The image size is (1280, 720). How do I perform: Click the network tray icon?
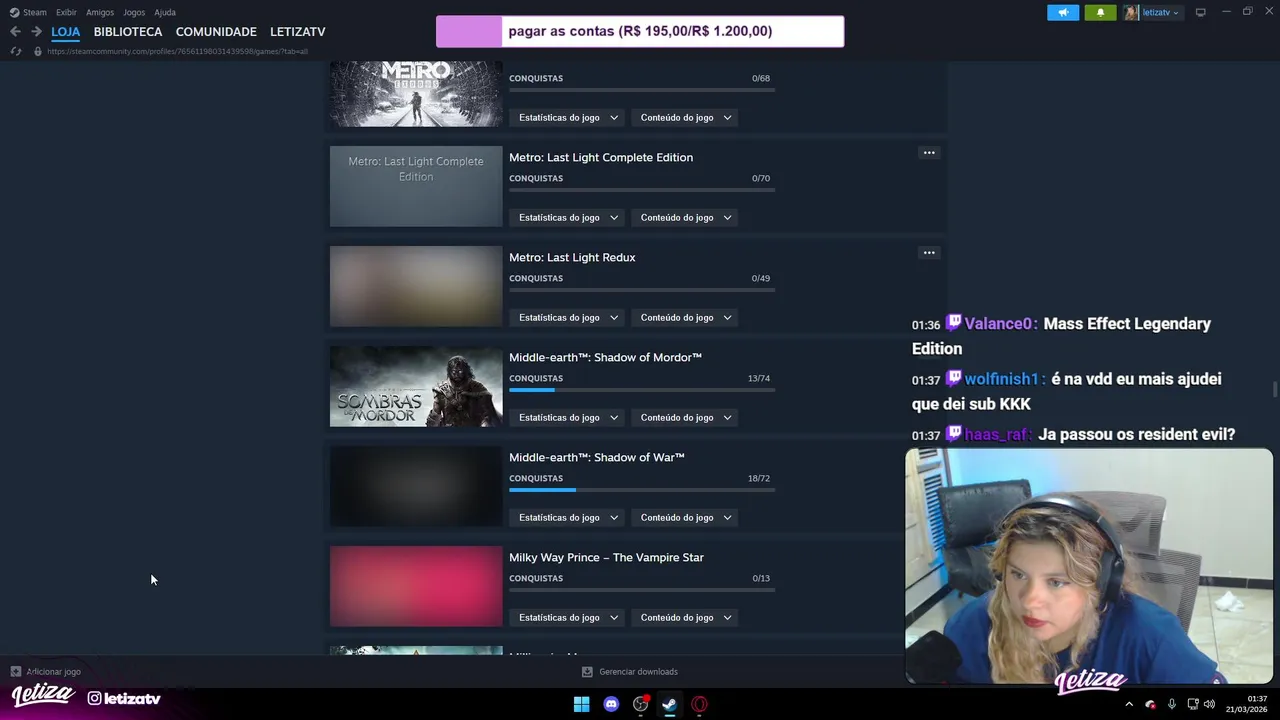[x=1193, y=704]
